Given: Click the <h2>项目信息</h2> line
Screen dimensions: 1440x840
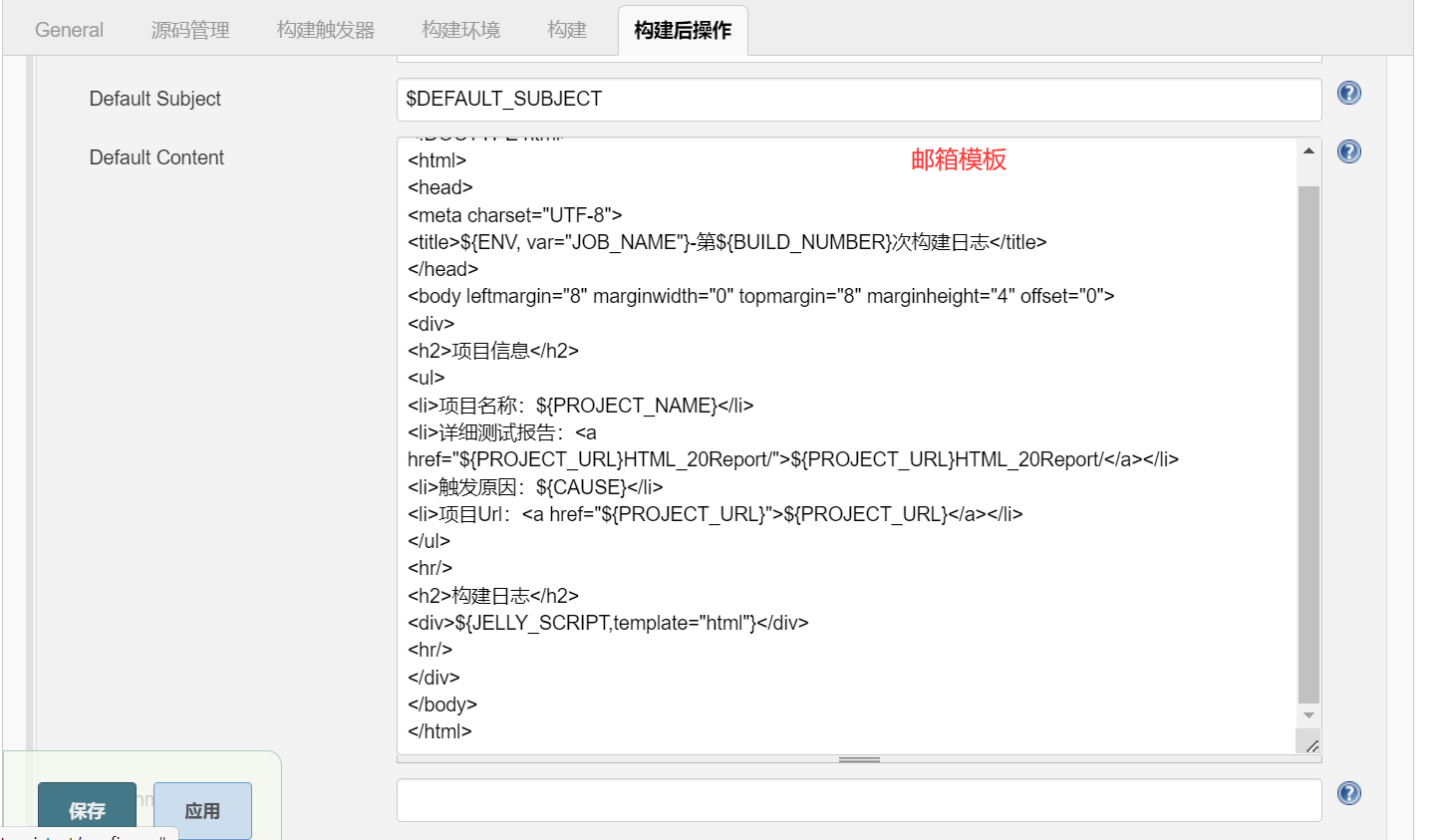Looking at the screenshot, I should (x=493, y=351).
